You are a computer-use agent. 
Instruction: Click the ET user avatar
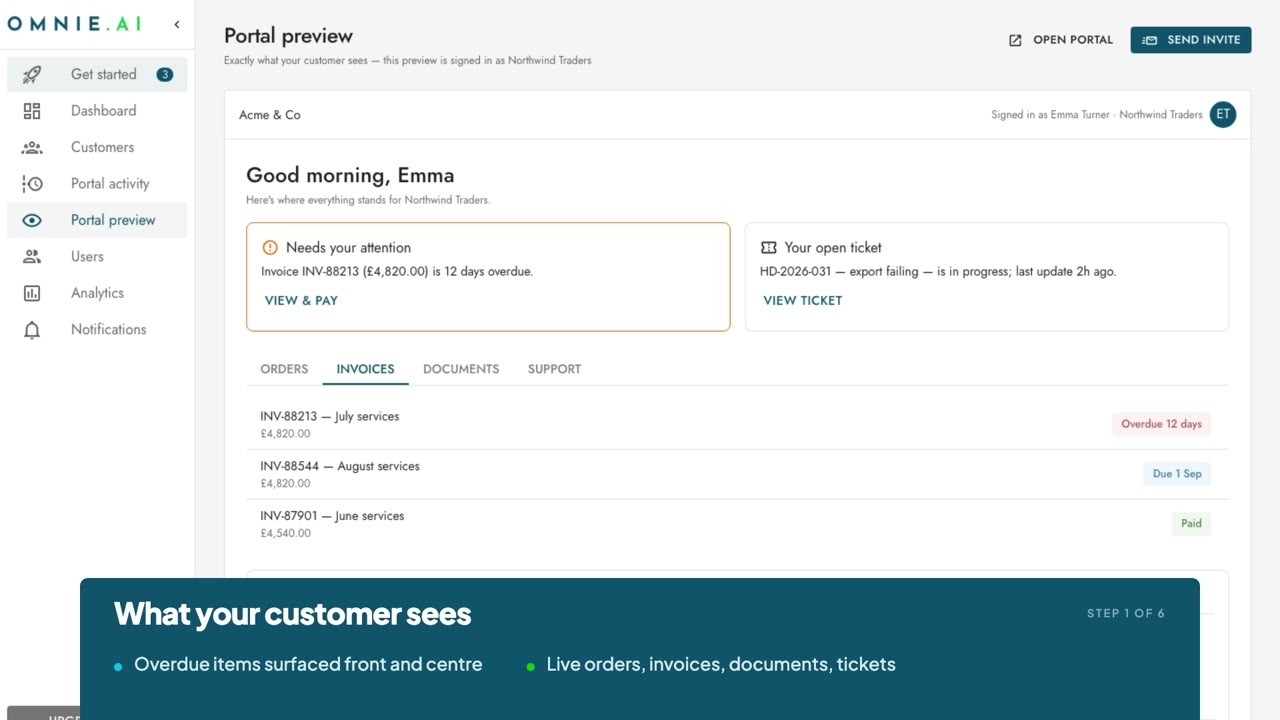[x=1222, y=115]
